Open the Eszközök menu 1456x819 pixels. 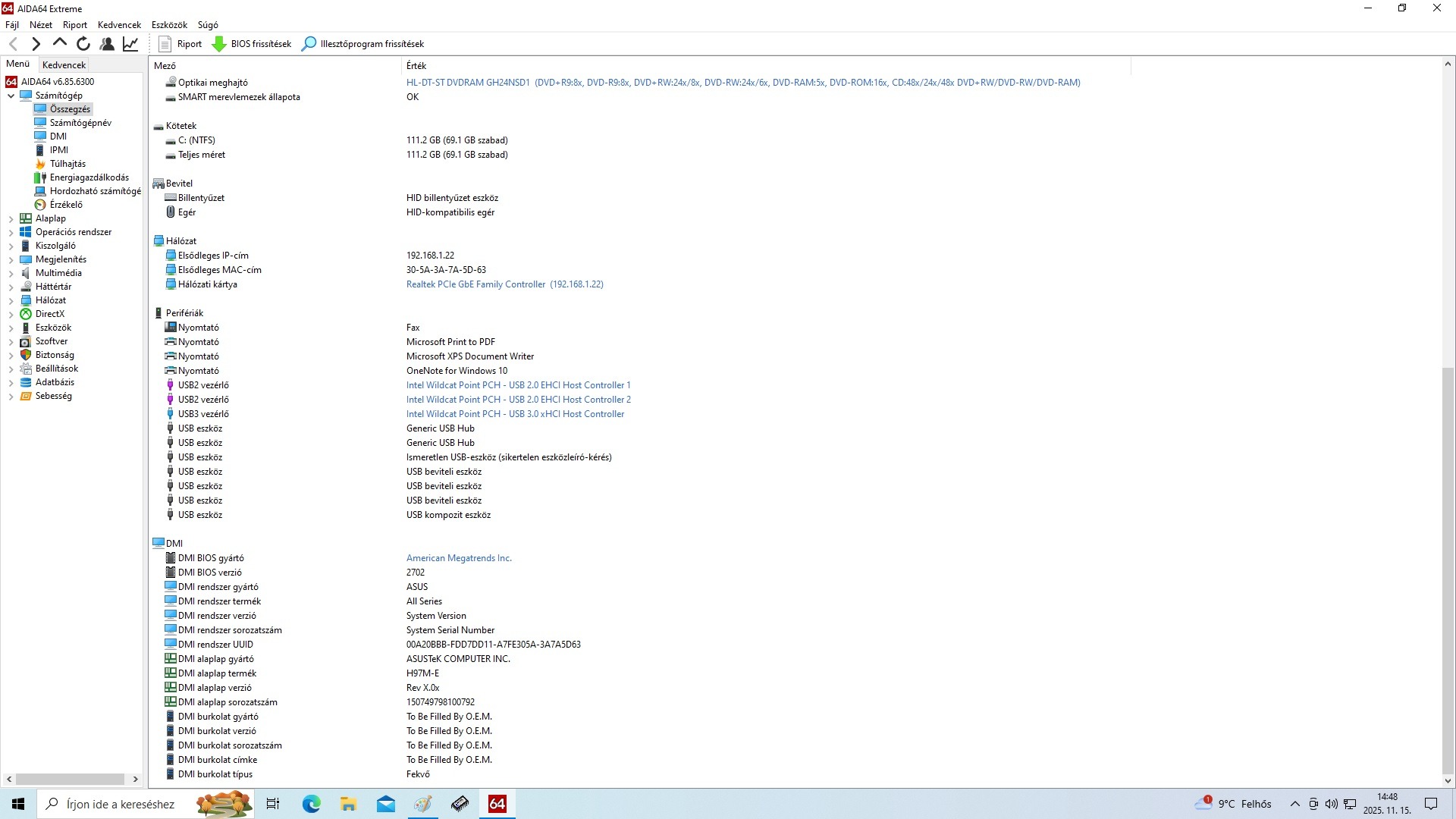[169, 25]
